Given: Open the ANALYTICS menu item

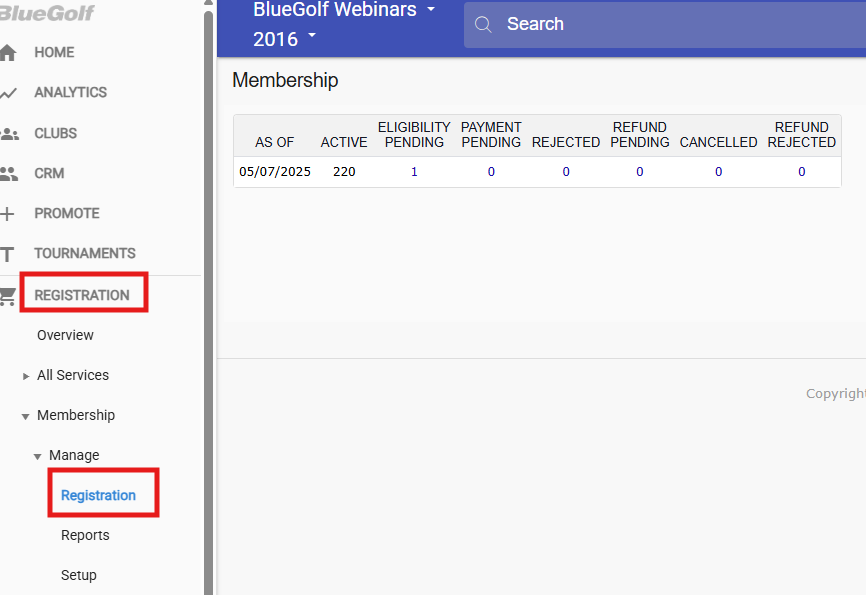Looking at the screenshot, I should [x=71, y=92].
